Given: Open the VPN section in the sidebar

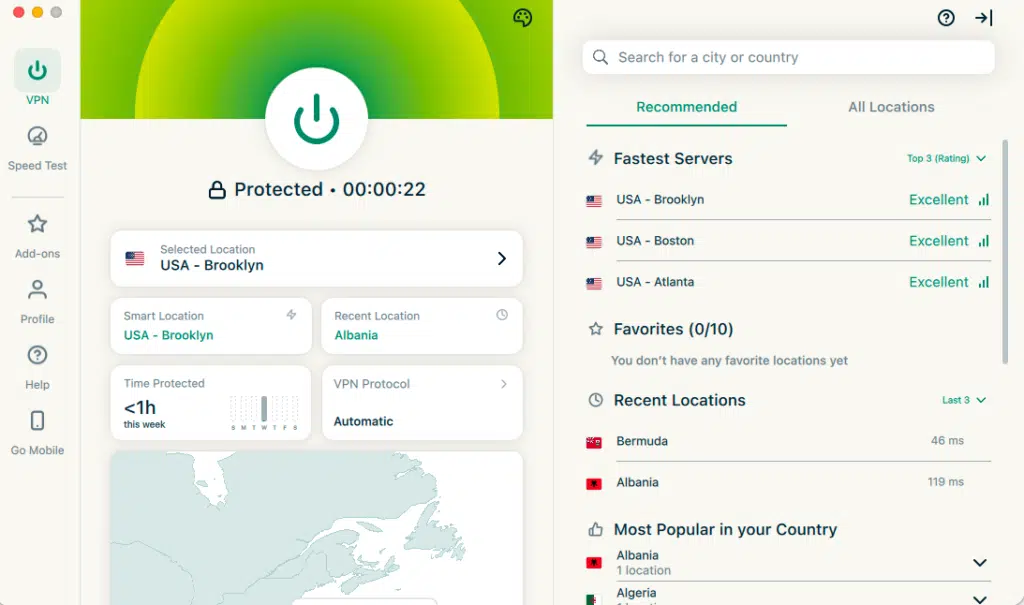Looking at the screenshot, I should click(37, 77).
